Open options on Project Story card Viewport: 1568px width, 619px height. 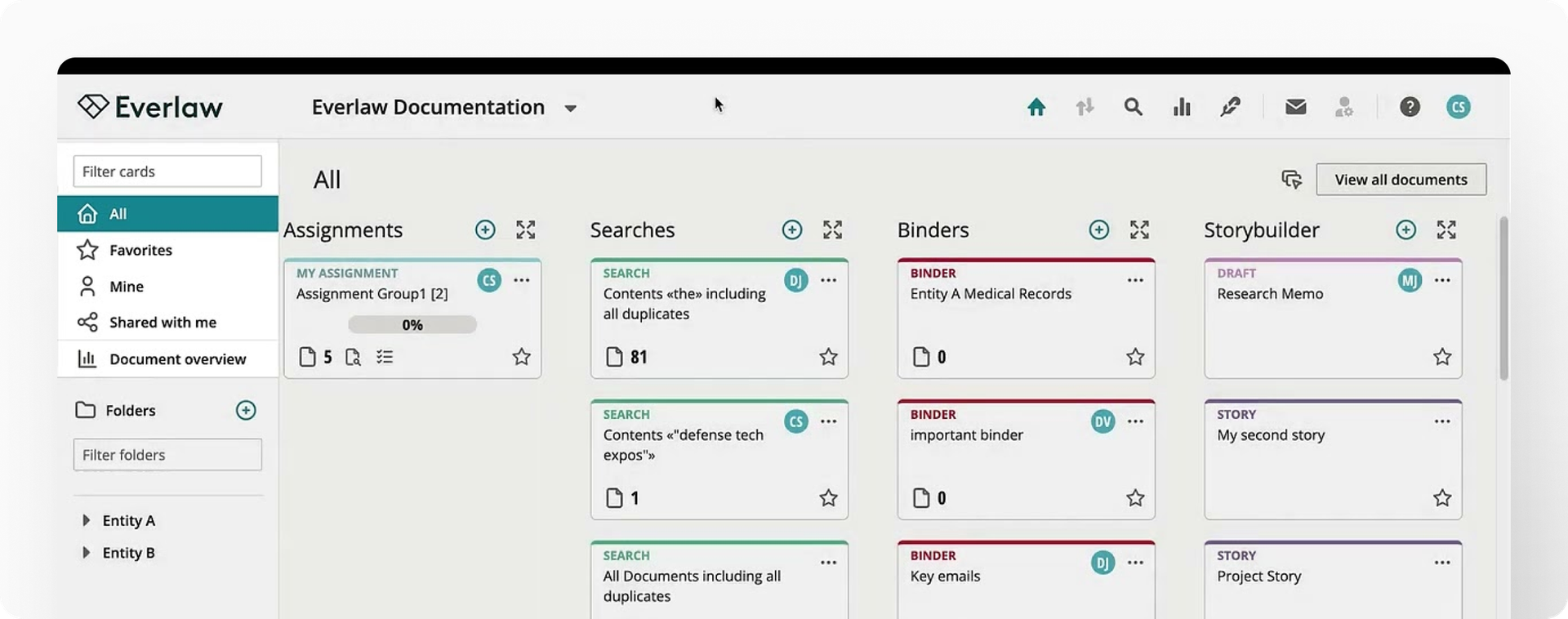tap(1442, 563)
